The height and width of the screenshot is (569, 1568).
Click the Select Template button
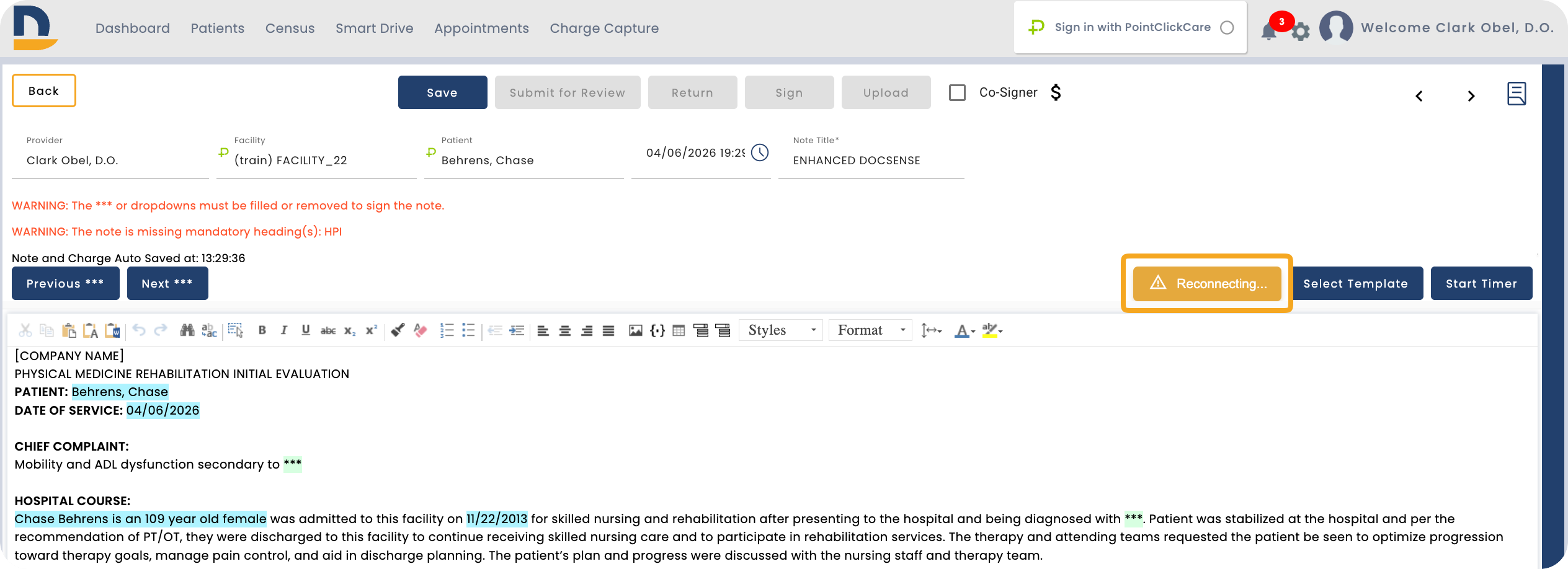[1356, 283]
